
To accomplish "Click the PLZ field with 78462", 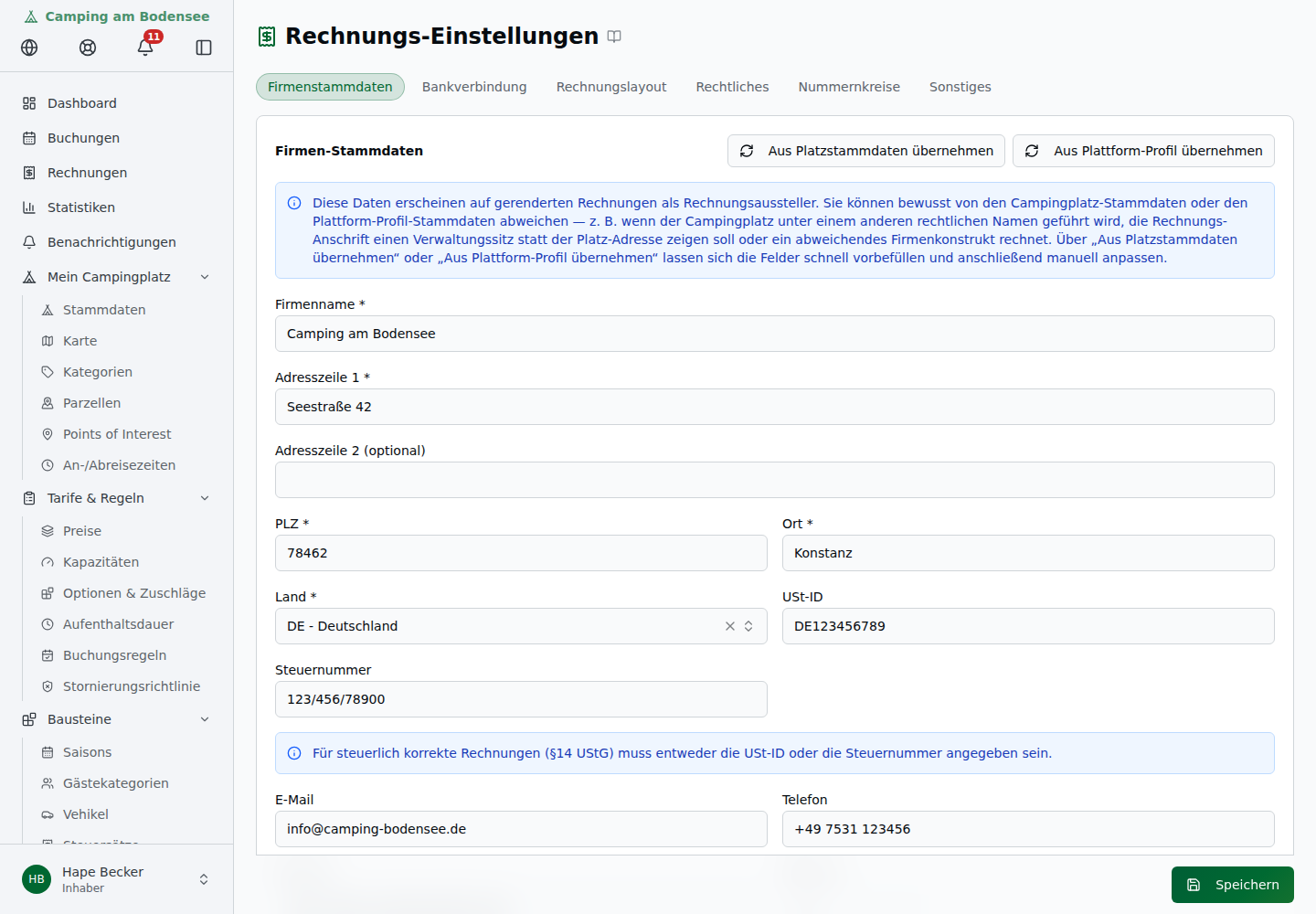I will 521,553.
